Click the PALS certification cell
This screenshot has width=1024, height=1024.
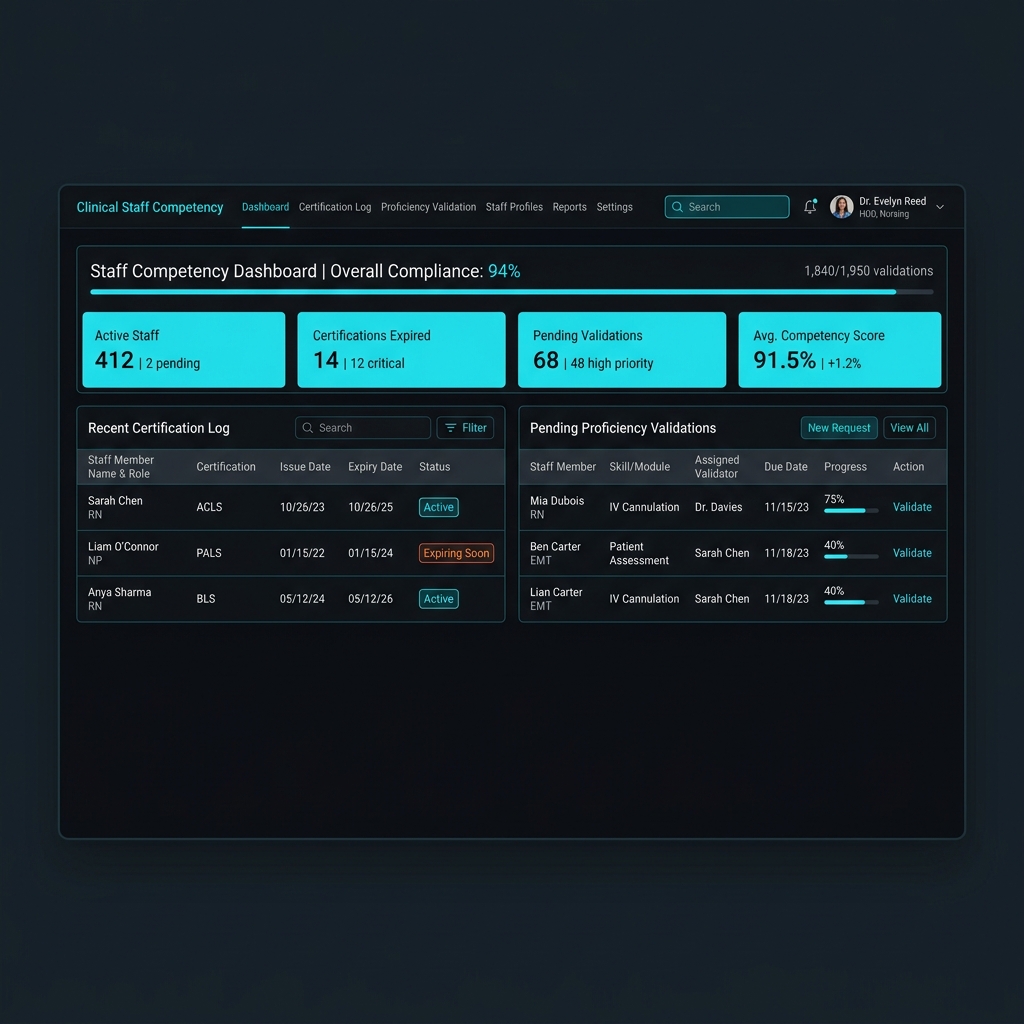pos(209,552)
